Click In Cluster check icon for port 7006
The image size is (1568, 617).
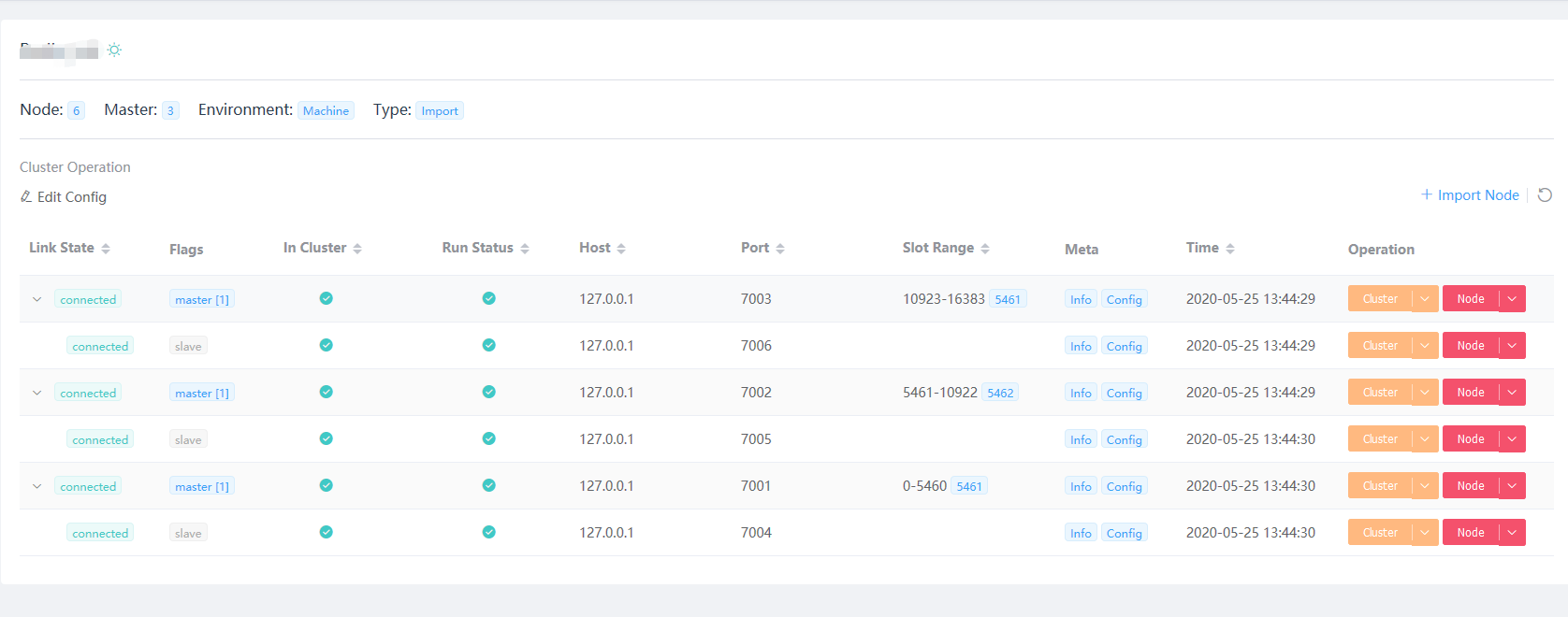coord(326,345)
